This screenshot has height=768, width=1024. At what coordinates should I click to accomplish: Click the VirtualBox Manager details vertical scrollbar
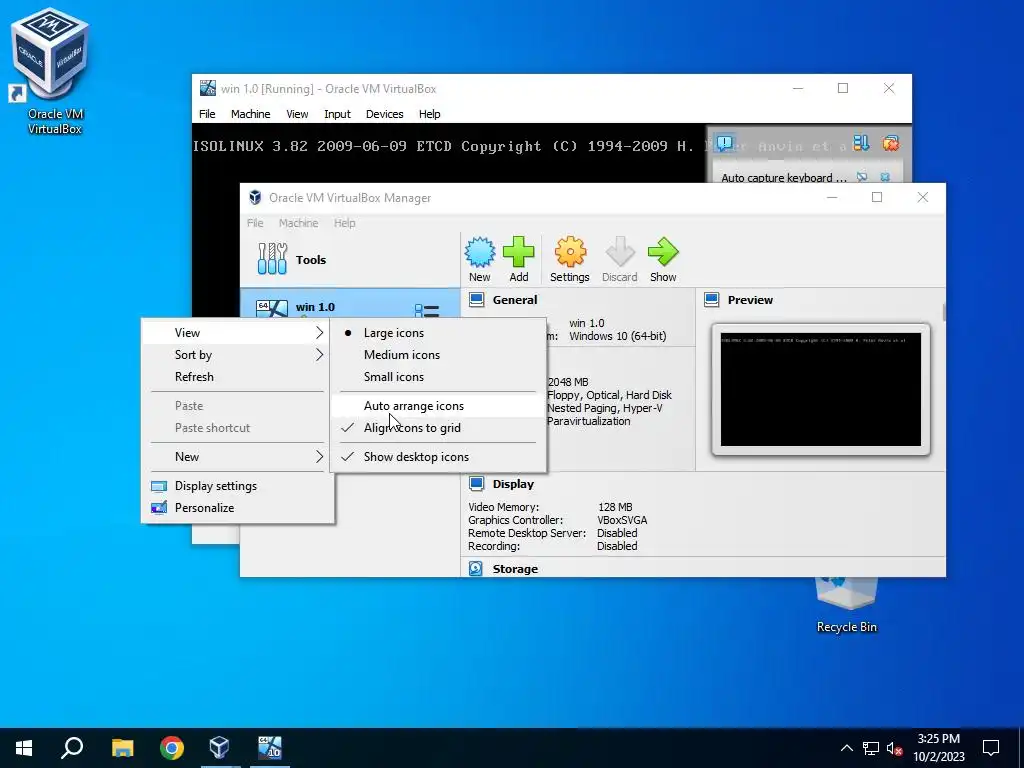pyautogui.click(x=944, y=312)
